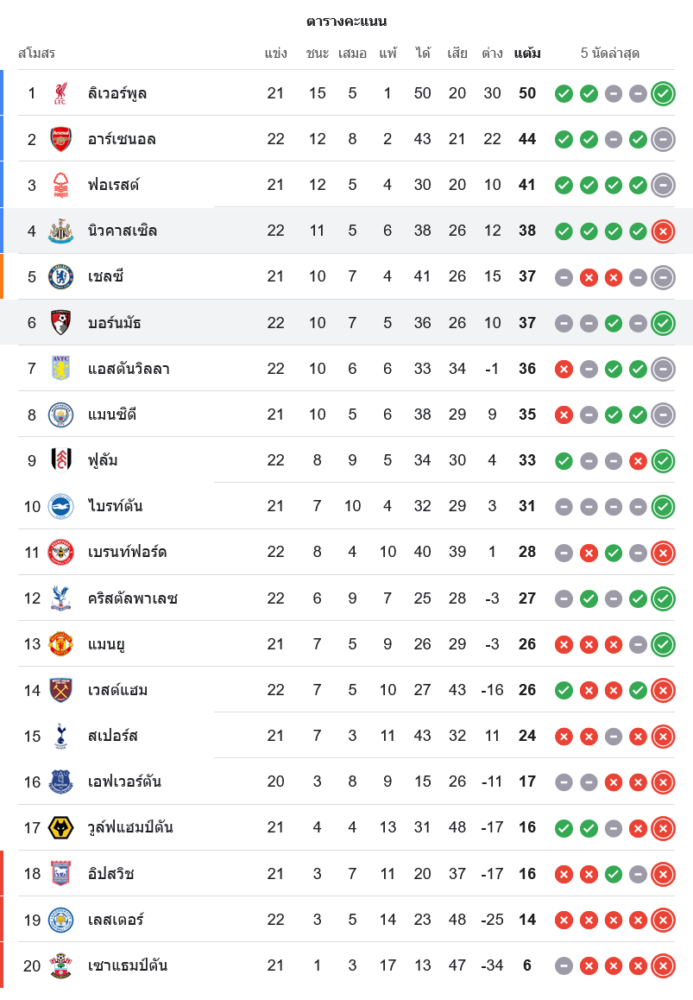Image resolution: width=693 pixels, height=1000 pixels.
Task: Sort by the แต้ม points column header
Action: (x=527, y=53)
